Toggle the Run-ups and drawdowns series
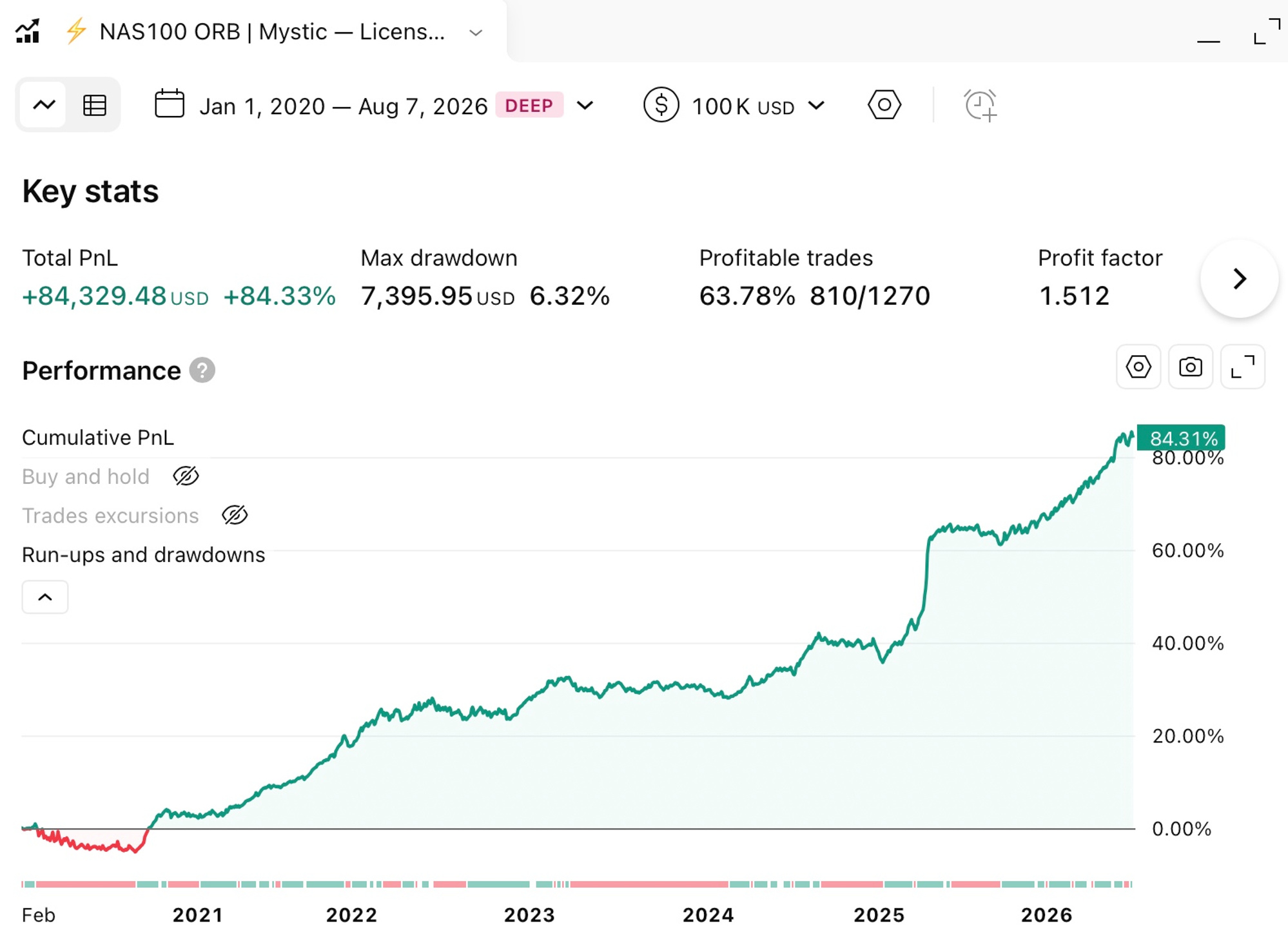Image resolution: width=1288 pixels, height=928 pixels. point(143,555)
